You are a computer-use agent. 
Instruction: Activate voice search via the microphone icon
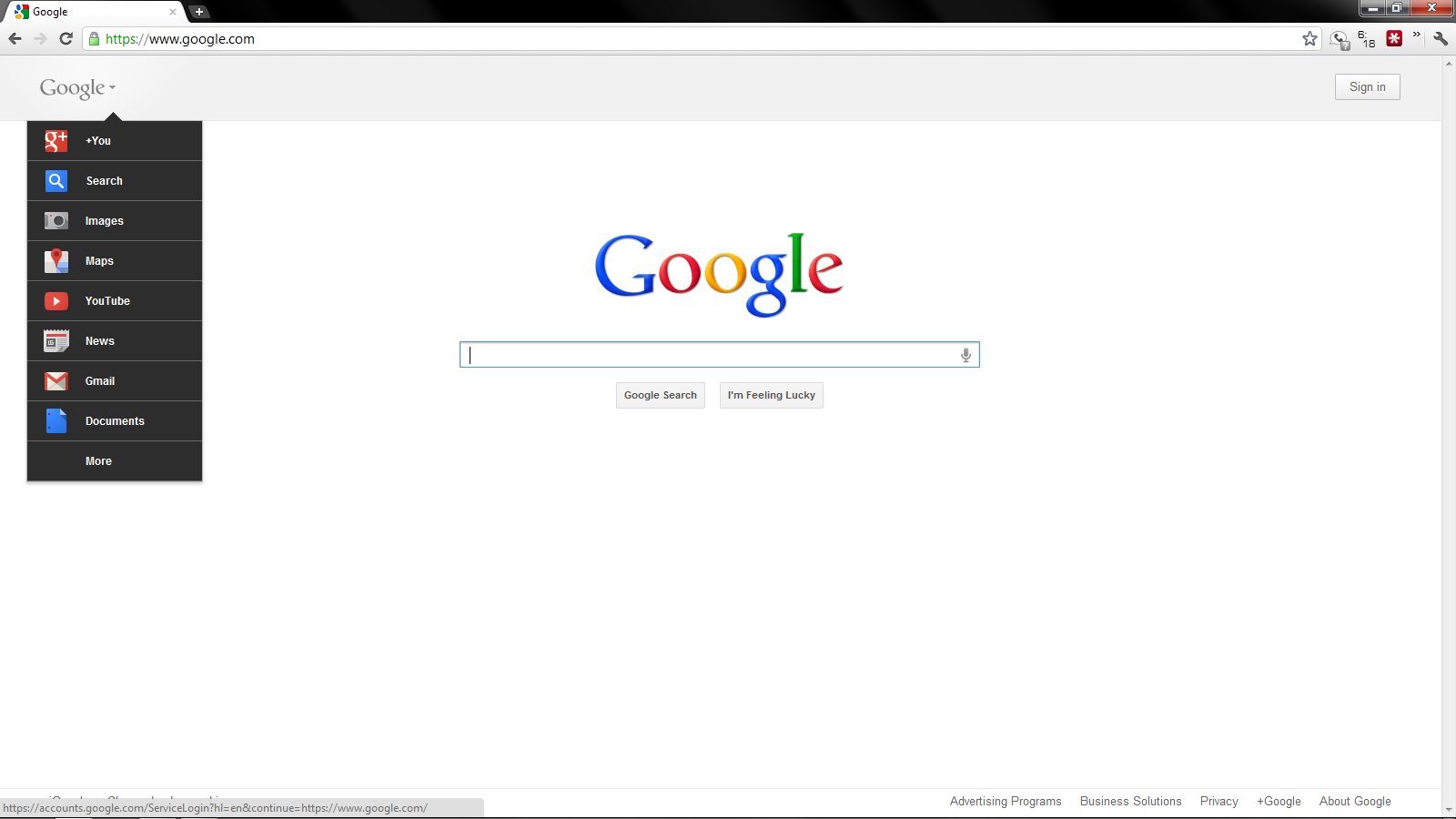[965, 355]
